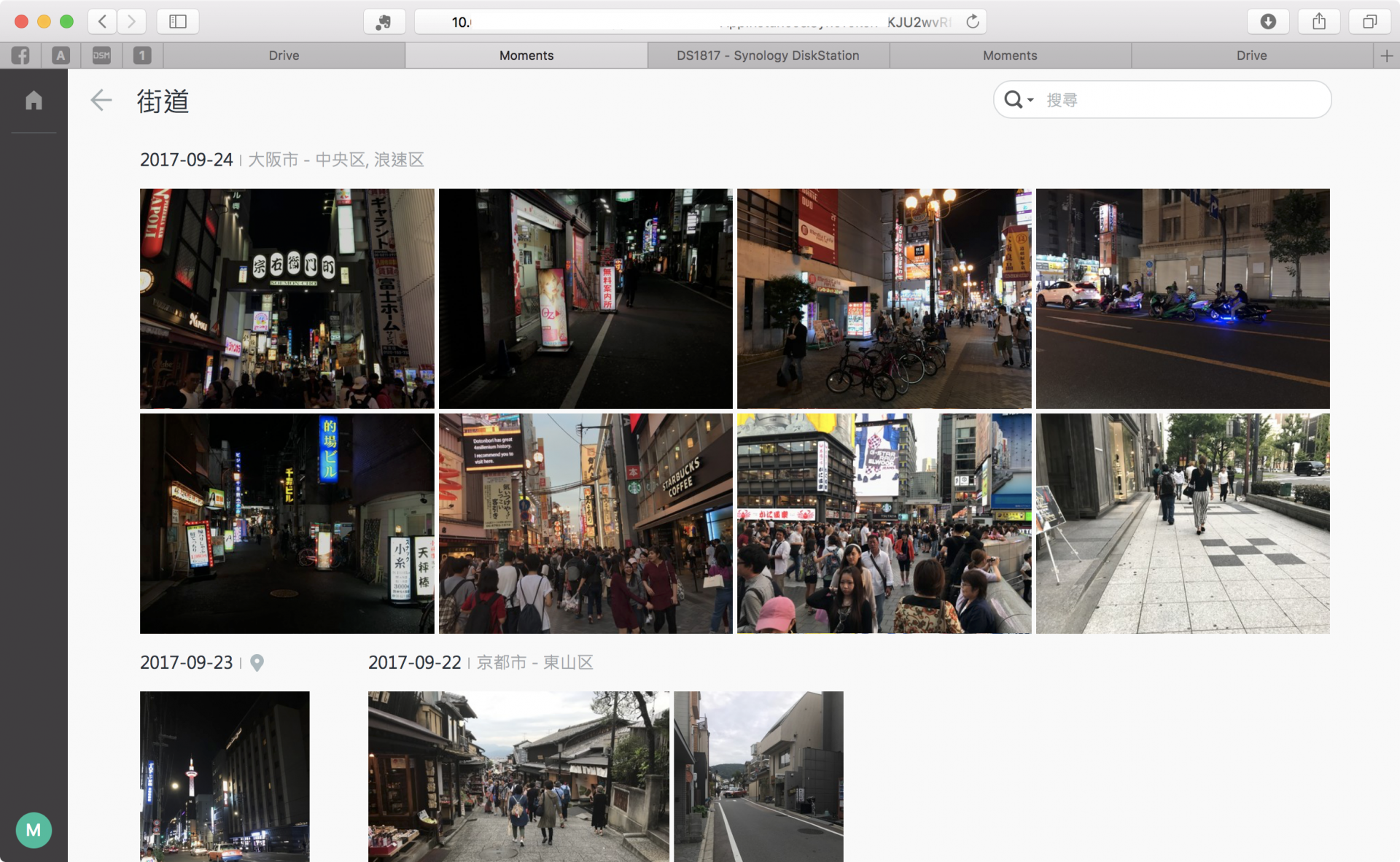Navigate back in Safari history
1400x862 pixels.
coord(103,21)
